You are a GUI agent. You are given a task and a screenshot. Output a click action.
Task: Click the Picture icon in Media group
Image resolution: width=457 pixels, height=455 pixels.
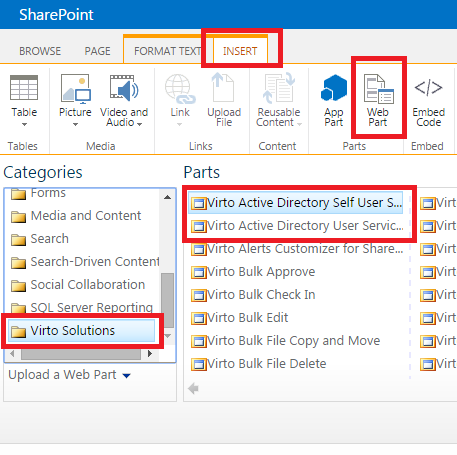75,88
